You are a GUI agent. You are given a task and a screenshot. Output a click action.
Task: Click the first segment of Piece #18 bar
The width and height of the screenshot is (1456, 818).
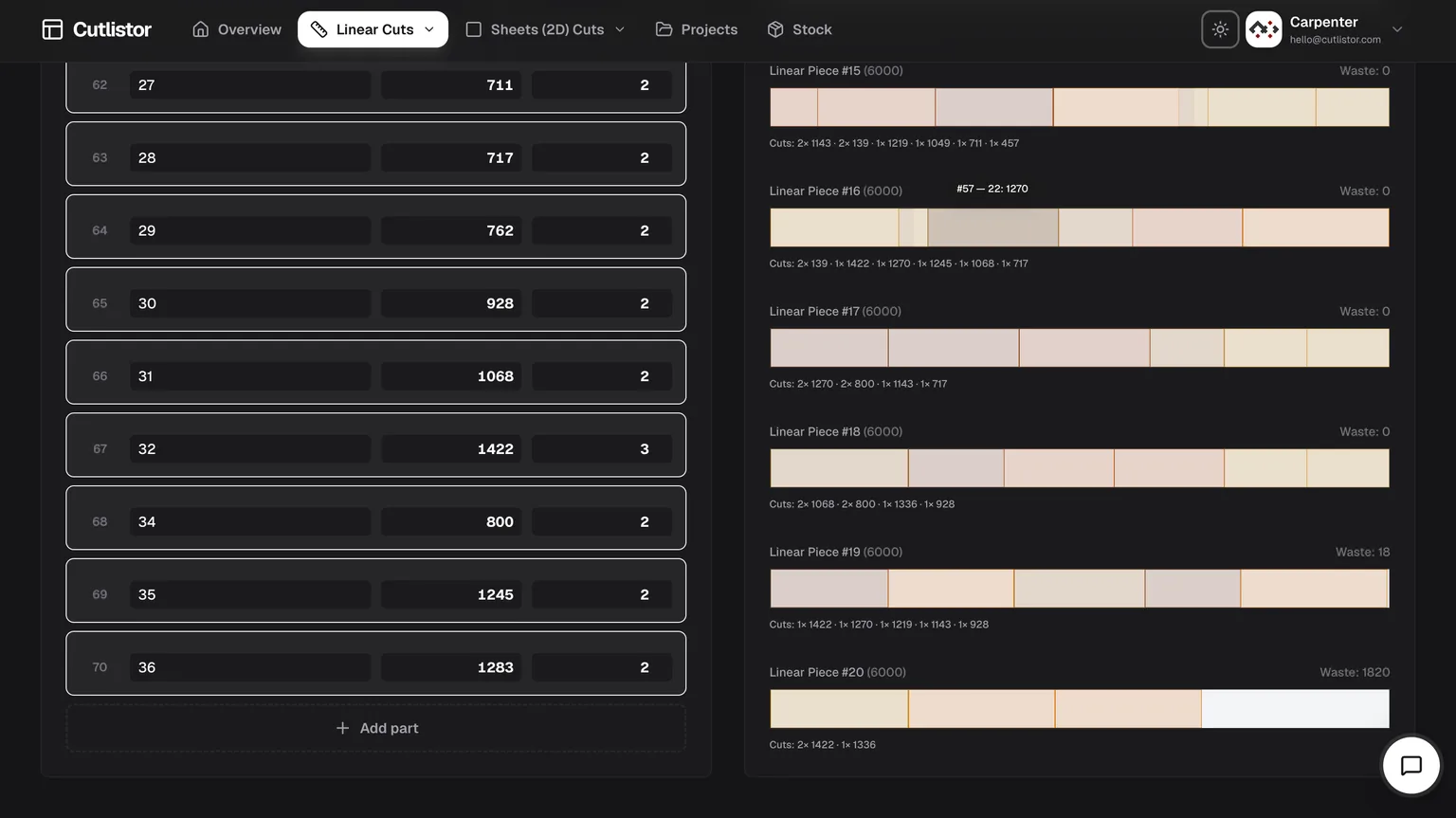click(839, 468)
